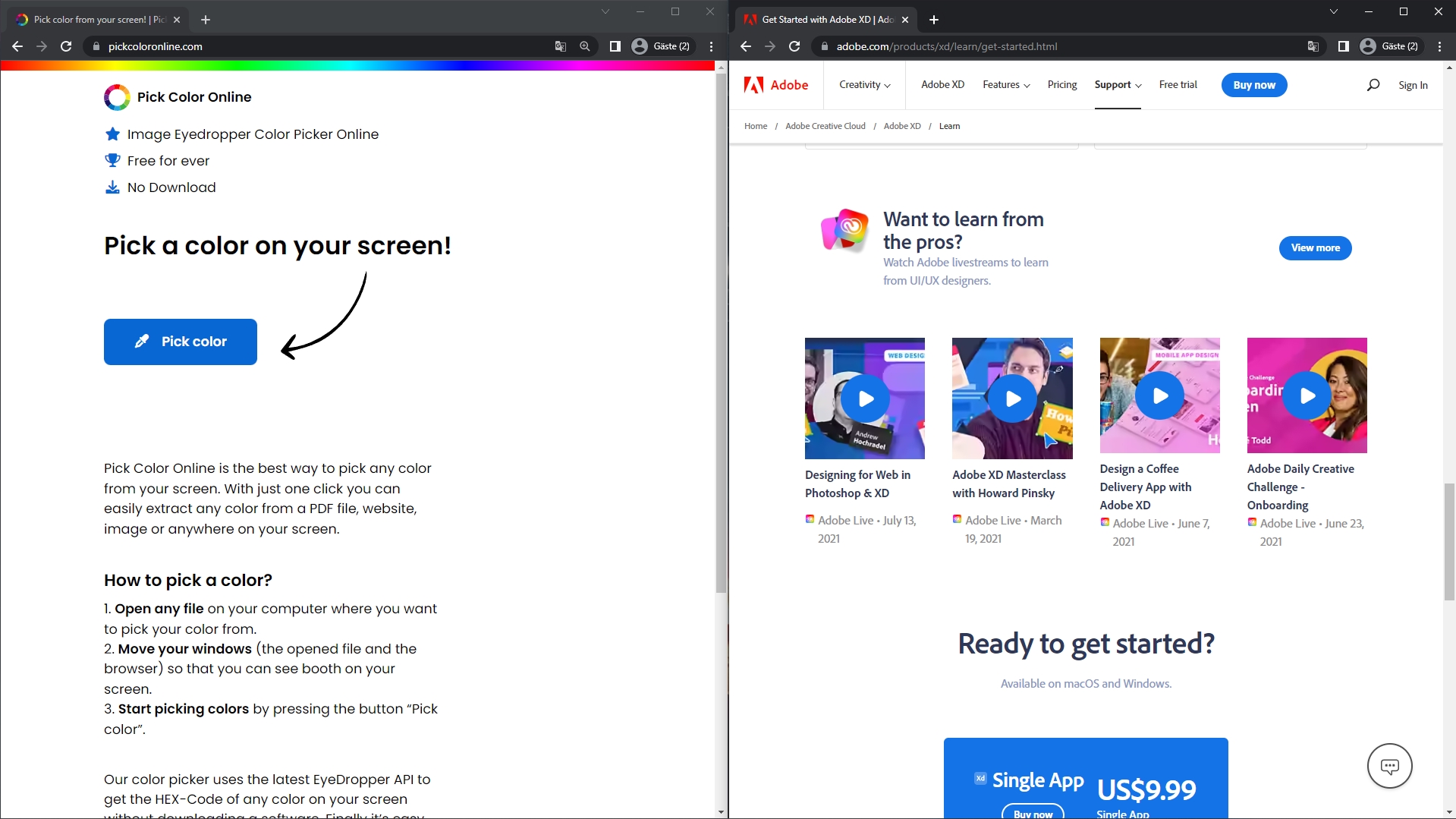The width and height of the screenshot is (1456, 819).
Task: Play the Adobe Daily Creative Challenge Onboarding video
Action: pos(1307,395)
